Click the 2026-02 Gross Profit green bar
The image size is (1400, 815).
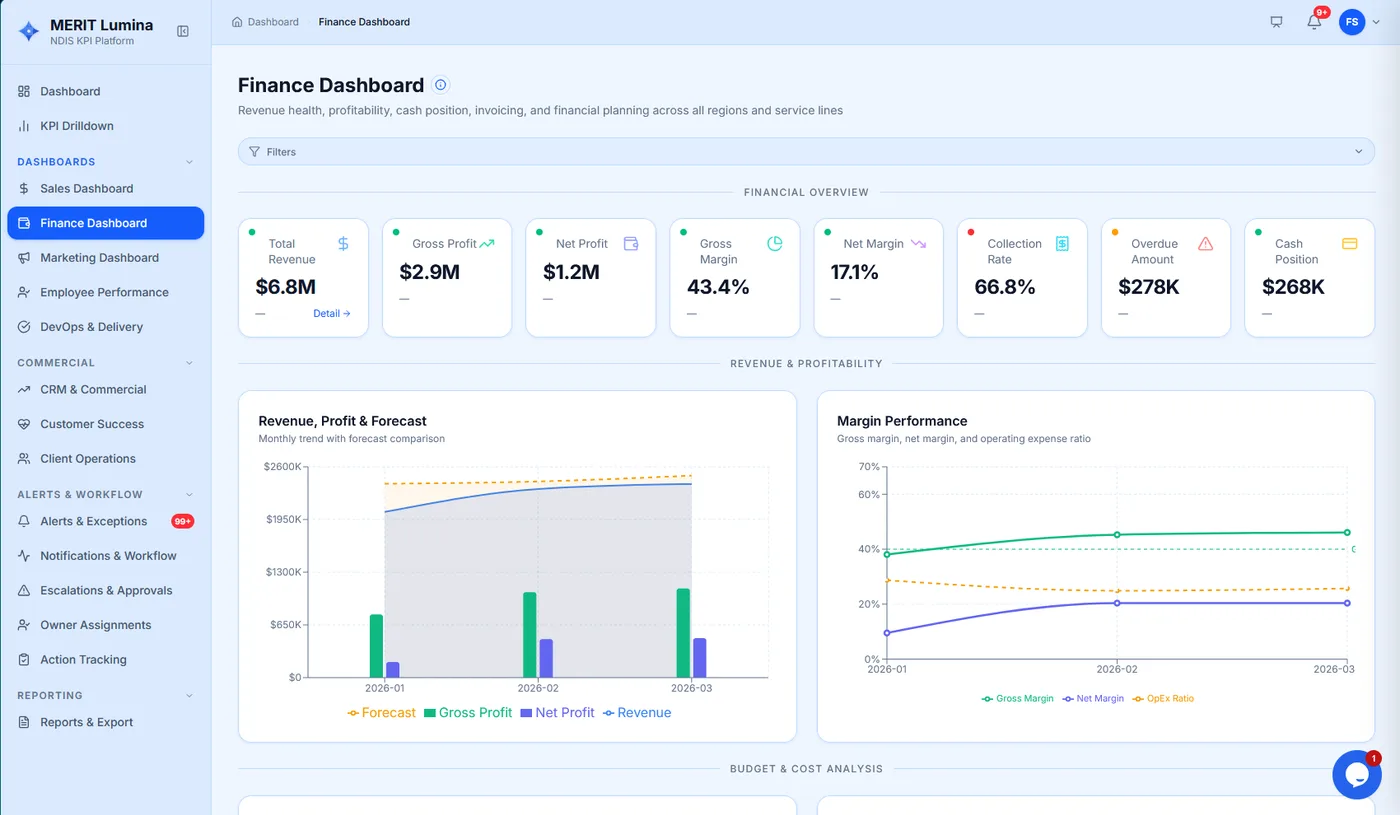[530, 635]
